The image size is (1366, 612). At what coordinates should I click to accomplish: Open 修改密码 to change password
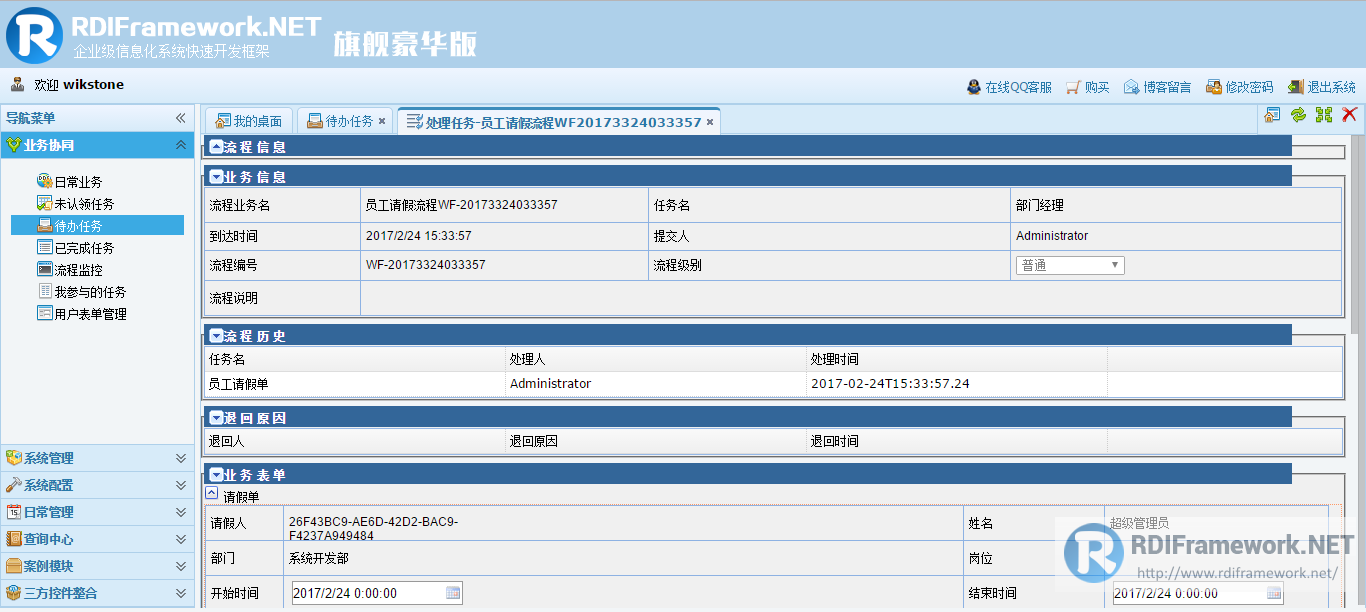click(1239, 87)
